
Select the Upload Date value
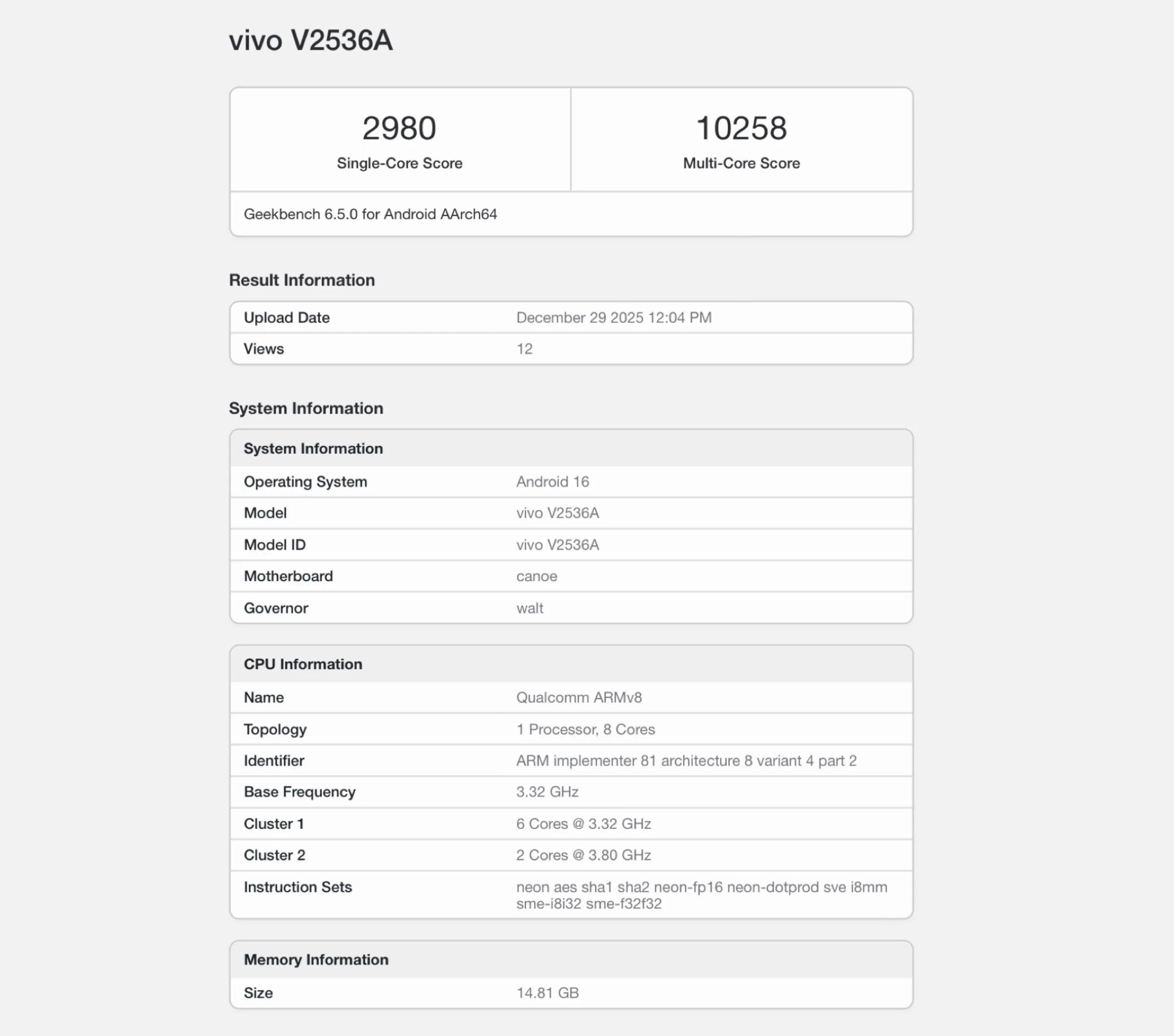click(614, 317)
